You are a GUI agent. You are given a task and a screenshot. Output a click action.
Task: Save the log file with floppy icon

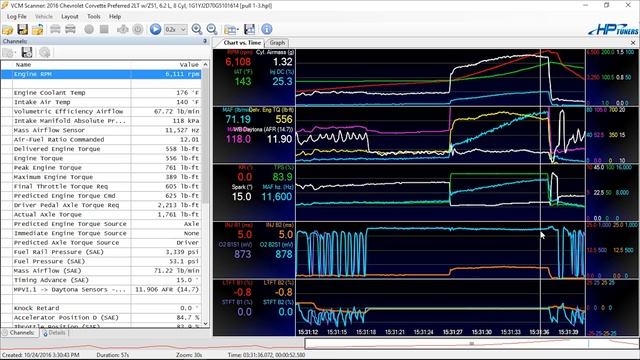tap(22, 29)
